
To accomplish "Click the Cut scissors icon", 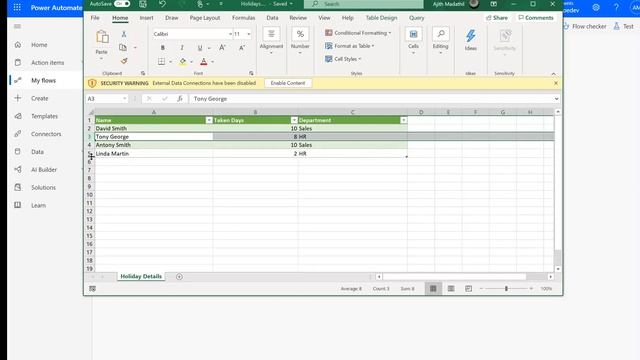I will point(124,34).
